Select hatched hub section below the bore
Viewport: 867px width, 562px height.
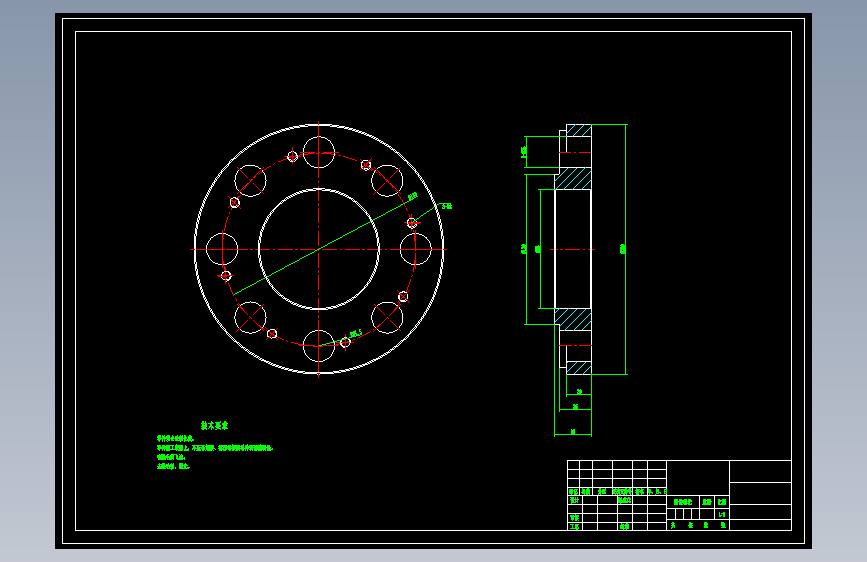pos(573,320)
